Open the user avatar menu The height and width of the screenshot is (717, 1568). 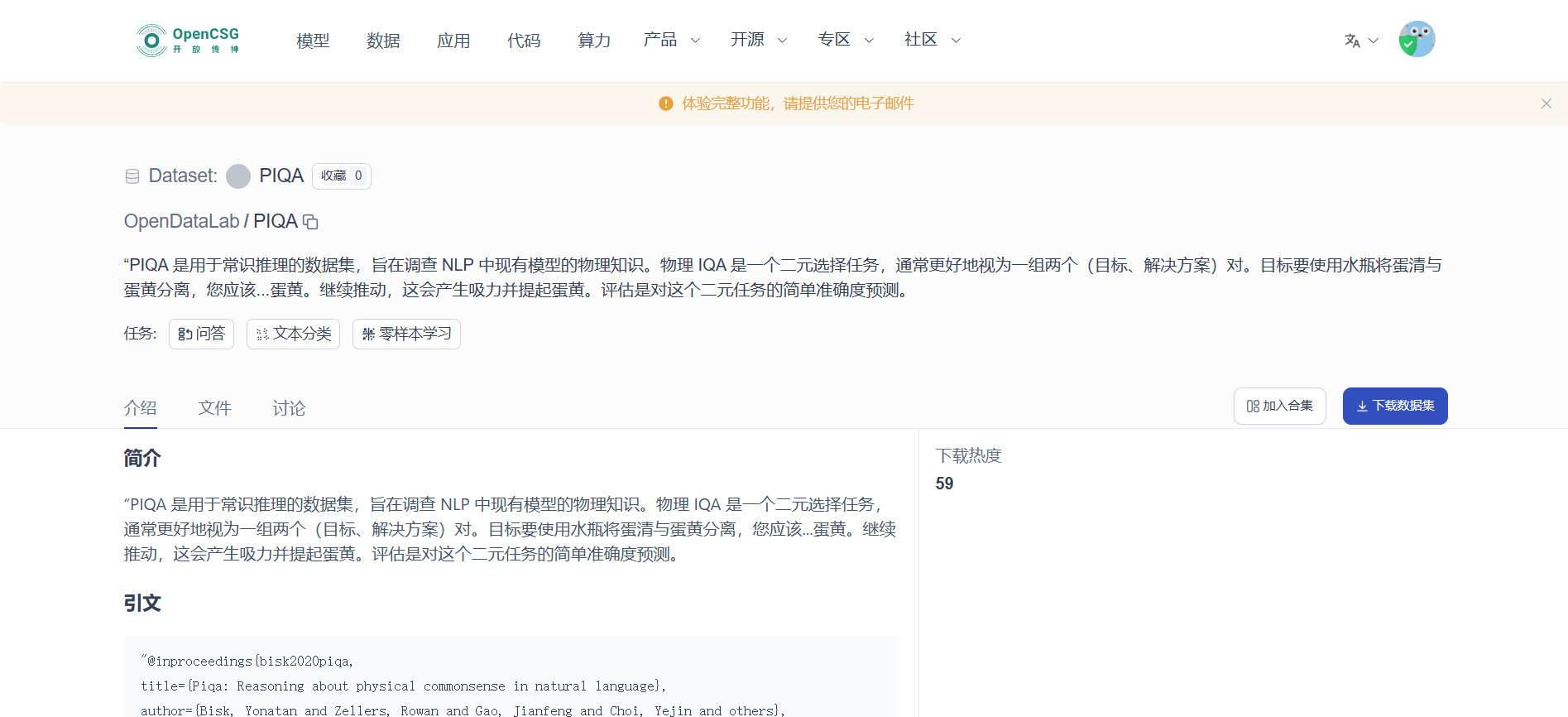pos(1417,39)
